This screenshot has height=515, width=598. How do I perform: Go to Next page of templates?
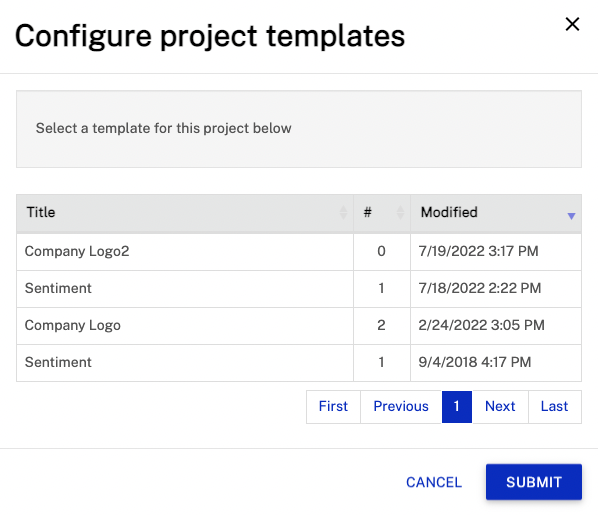point(500,407)
